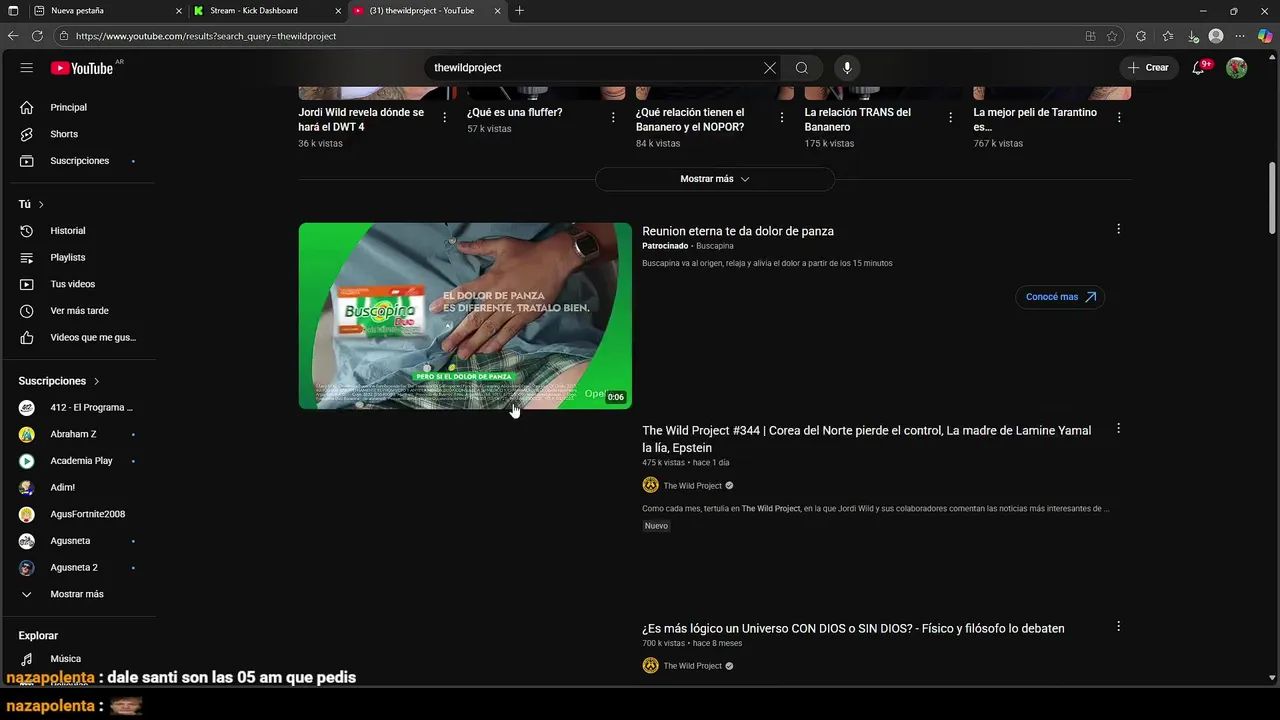Expand shorts shelf with Mostrar más

click(714, 179)
